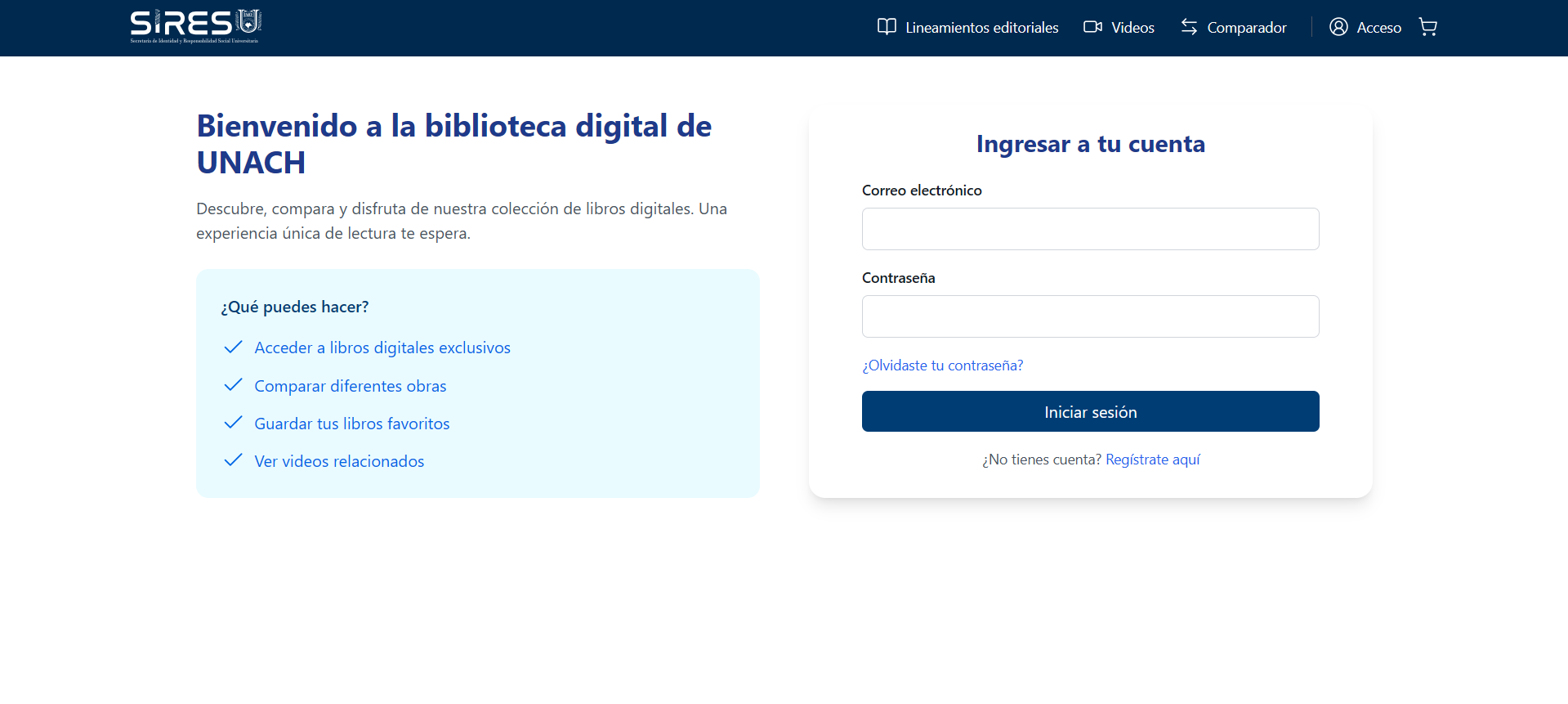The height and width of the screenshot is (704, 1568).
Task: Click text 'Acceder a libros digitales exclusivos'
Action: coord(382,348)
